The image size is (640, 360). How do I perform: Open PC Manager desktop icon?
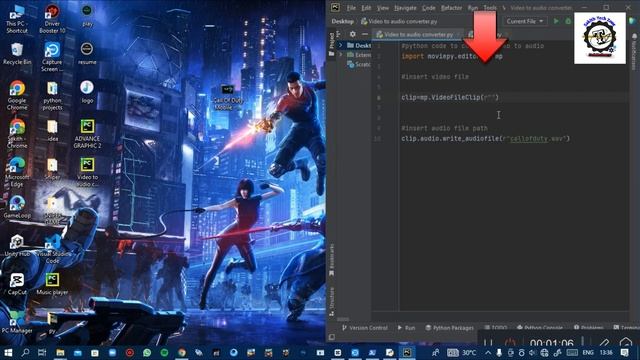[x=17, y=322]
